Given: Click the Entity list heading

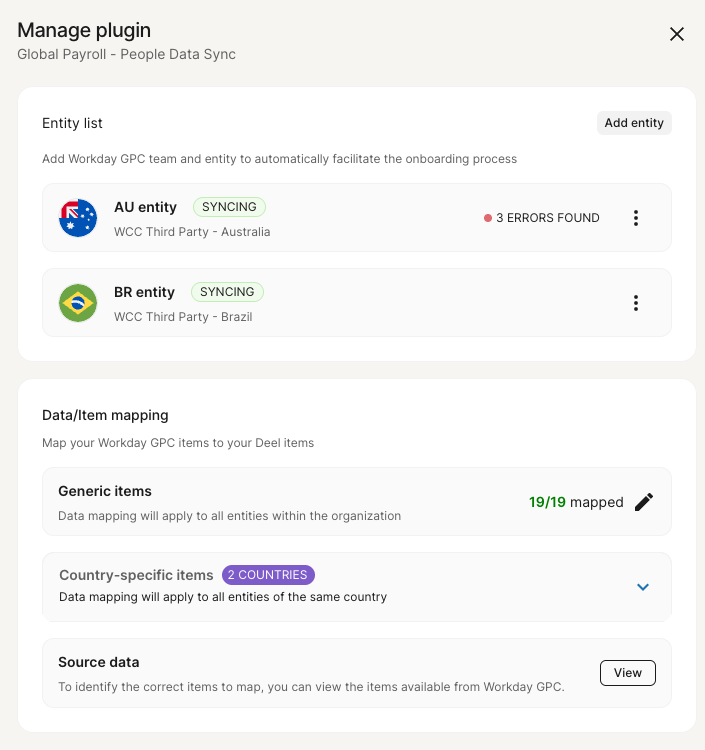Looking at the screenshot, I should point(72,123).
